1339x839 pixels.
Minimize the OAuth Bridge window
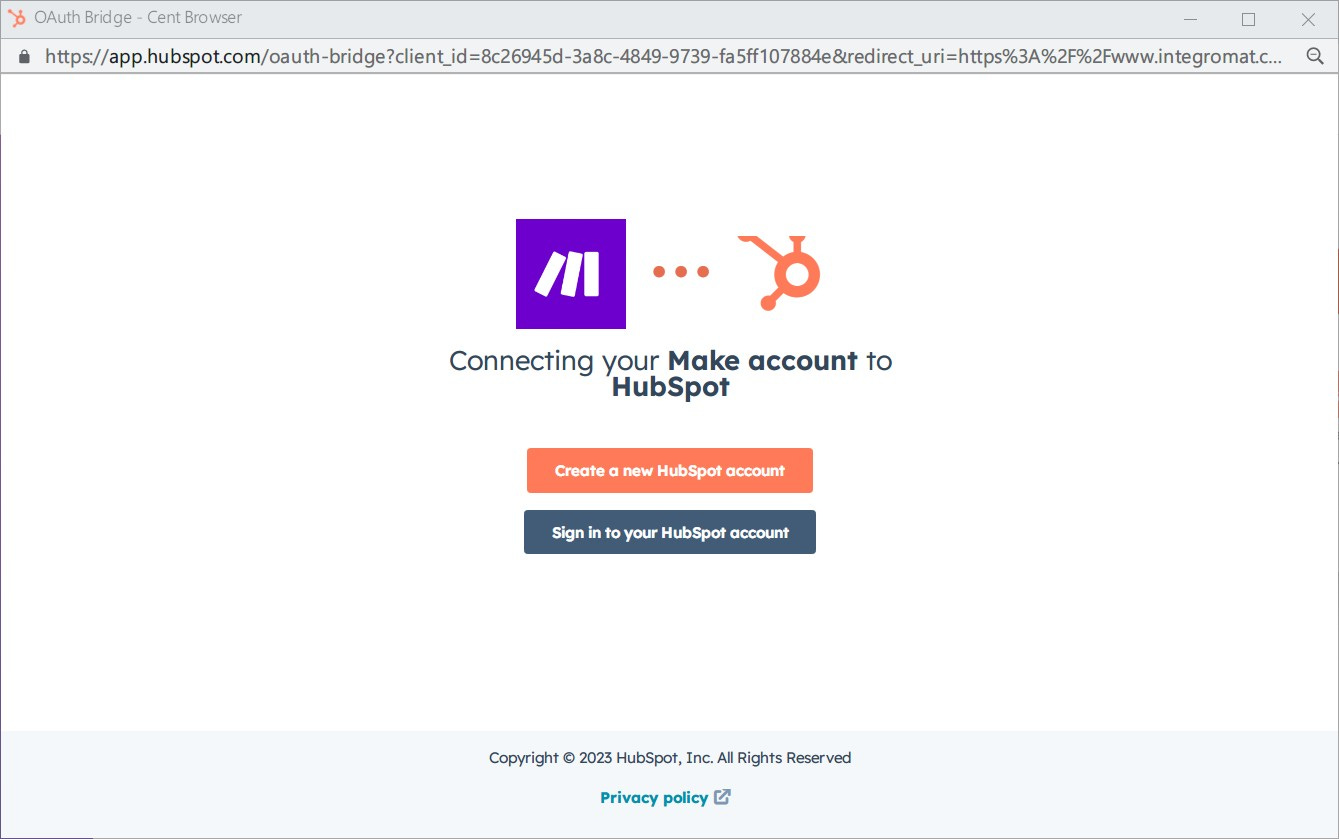click(x=1190, y=19)
